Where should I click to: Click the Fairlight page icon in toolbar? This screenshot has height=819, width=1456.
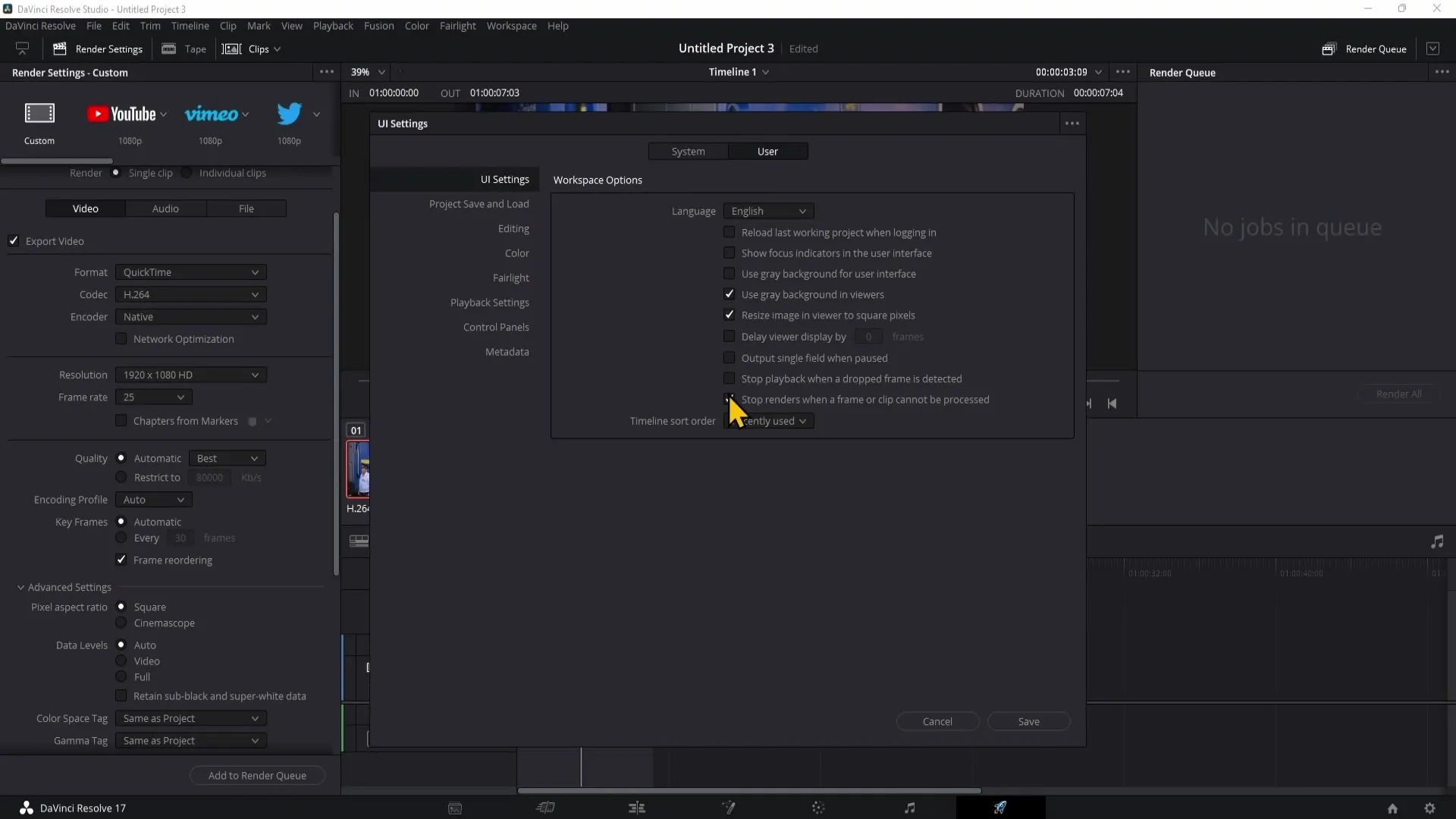(909, 807)
